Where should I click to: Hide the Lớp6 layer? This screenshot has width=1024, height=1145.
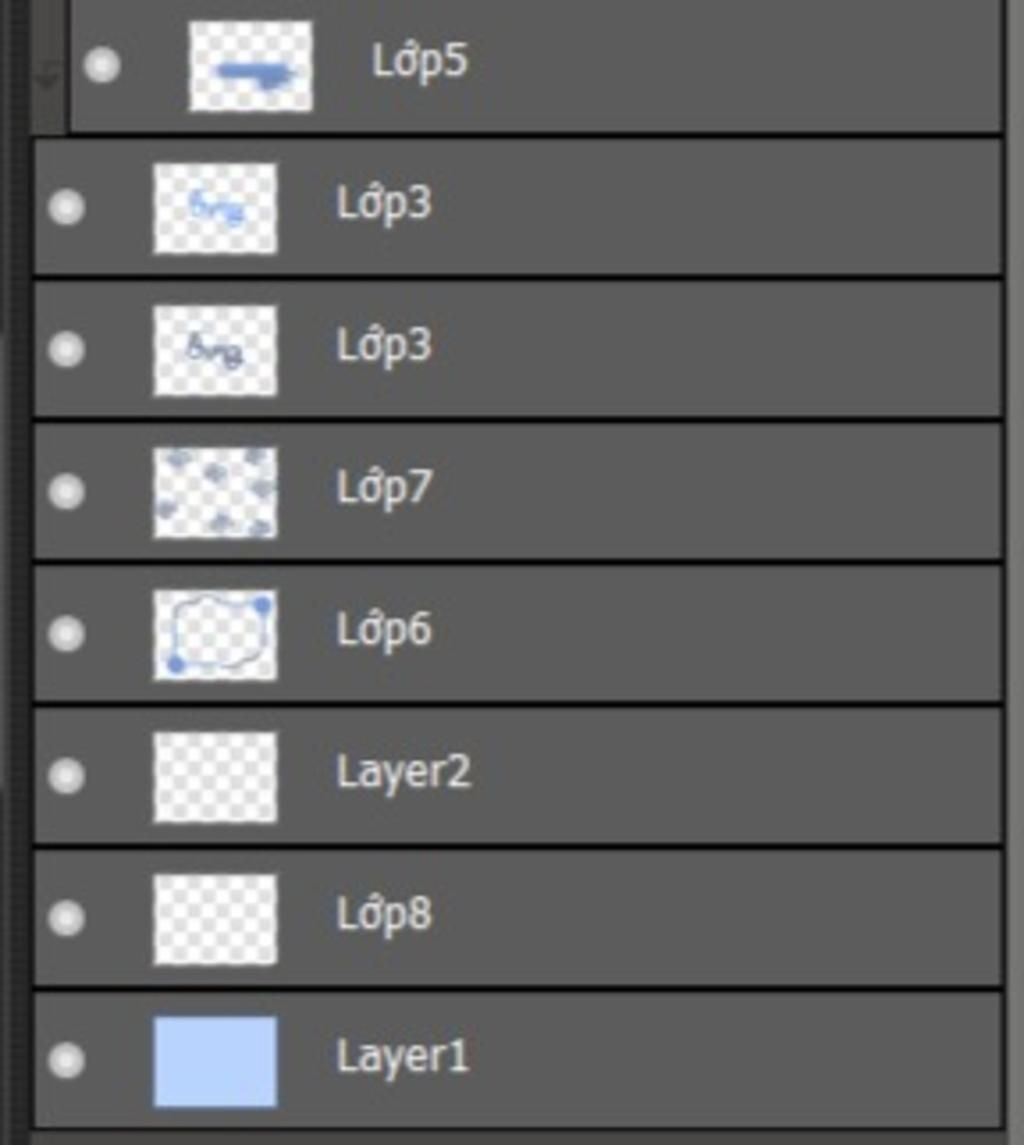point(66,632)
